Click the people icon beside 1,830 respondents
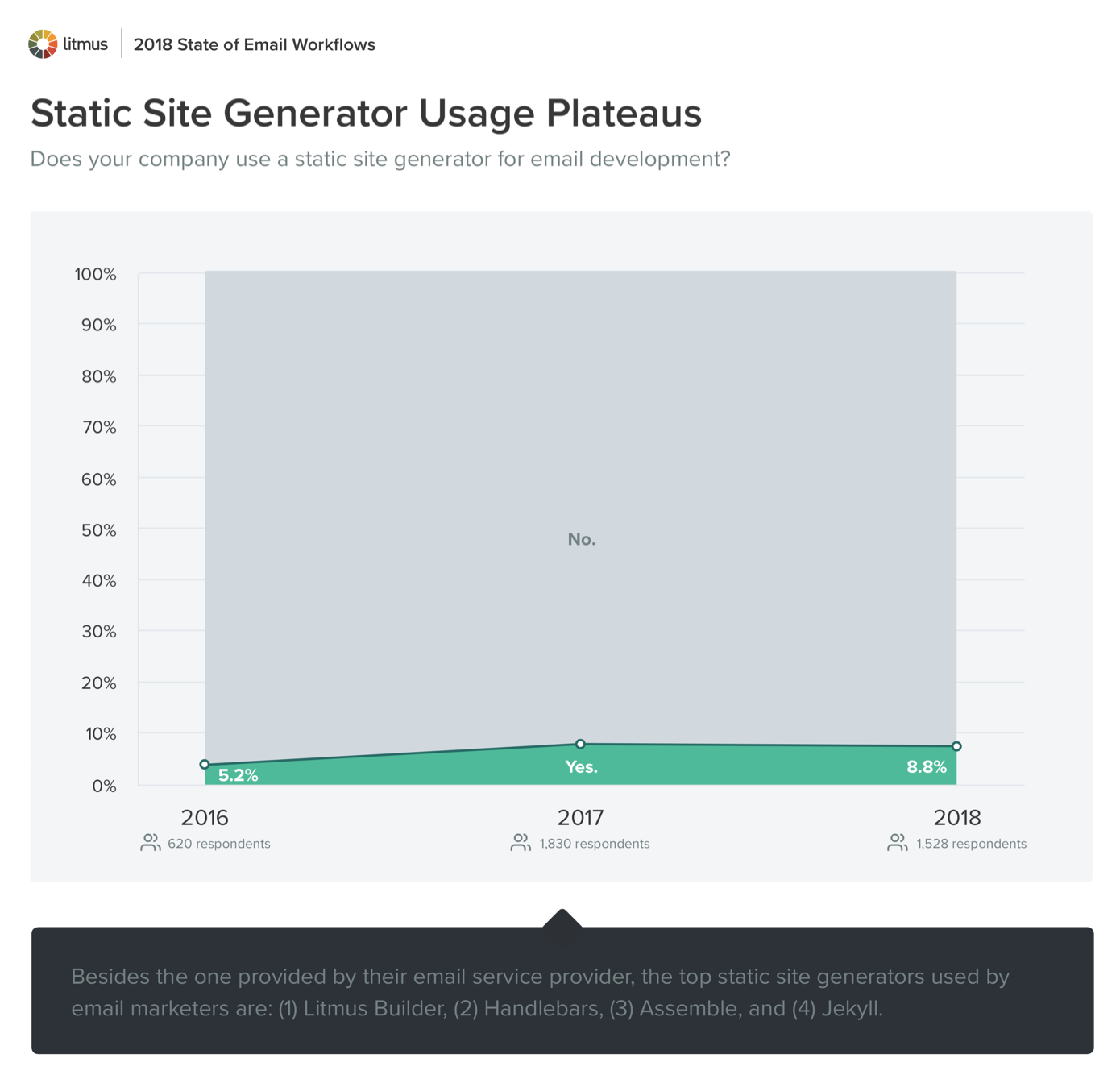1120x1079 pixels. click(521, 843)
